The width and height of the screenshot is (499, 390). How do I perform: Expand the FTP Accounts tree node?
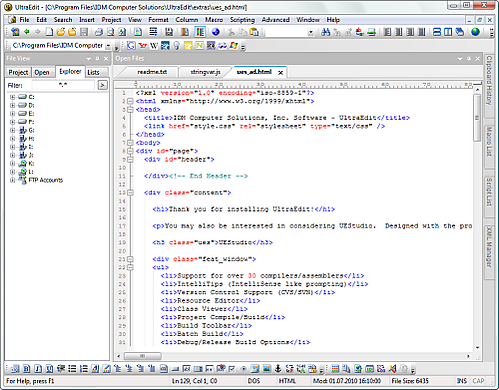12,180
